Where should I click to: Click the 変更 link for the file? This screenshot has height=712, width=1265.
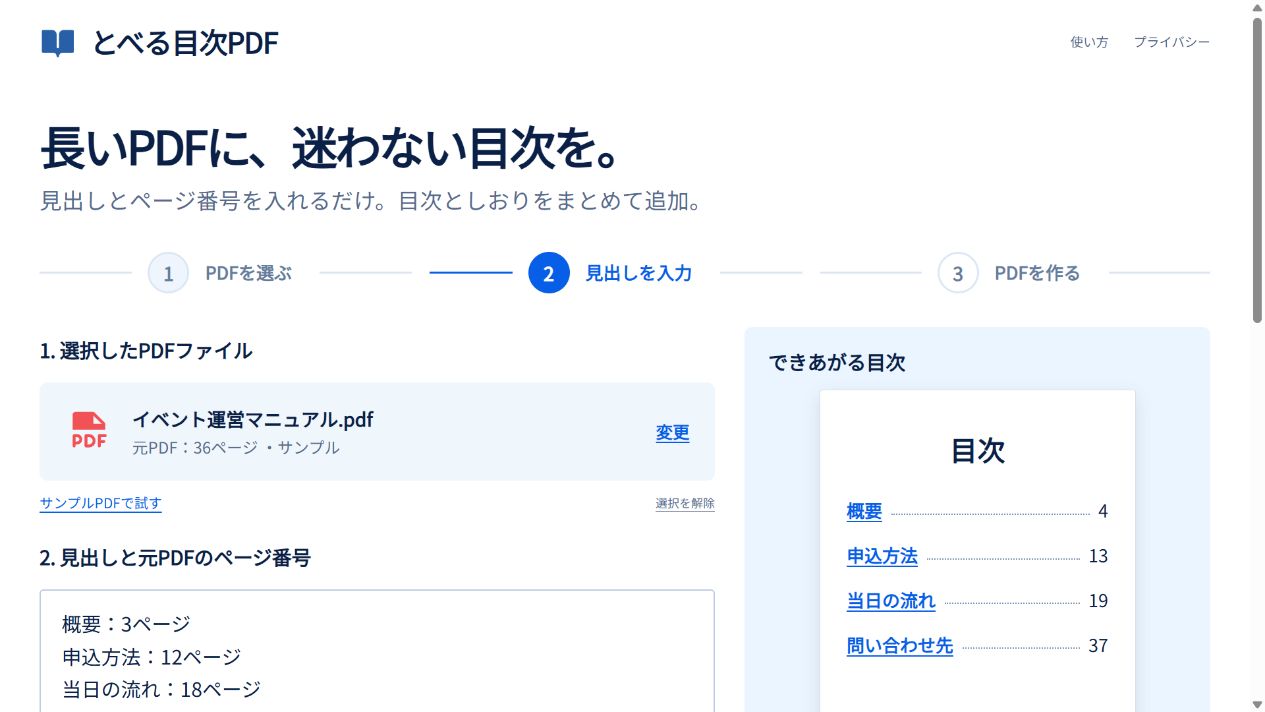672,432
